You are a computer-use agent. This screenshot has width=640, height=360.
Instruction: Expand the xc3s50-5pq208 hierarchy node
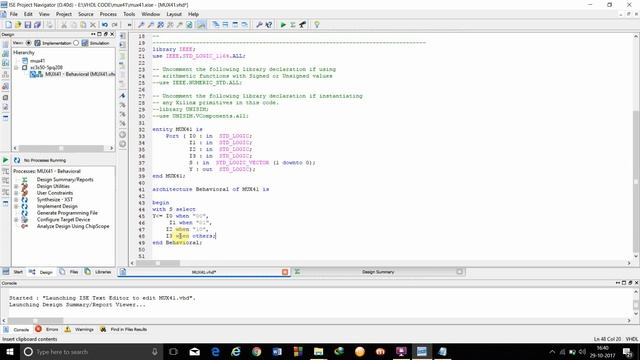pos(16,67)
